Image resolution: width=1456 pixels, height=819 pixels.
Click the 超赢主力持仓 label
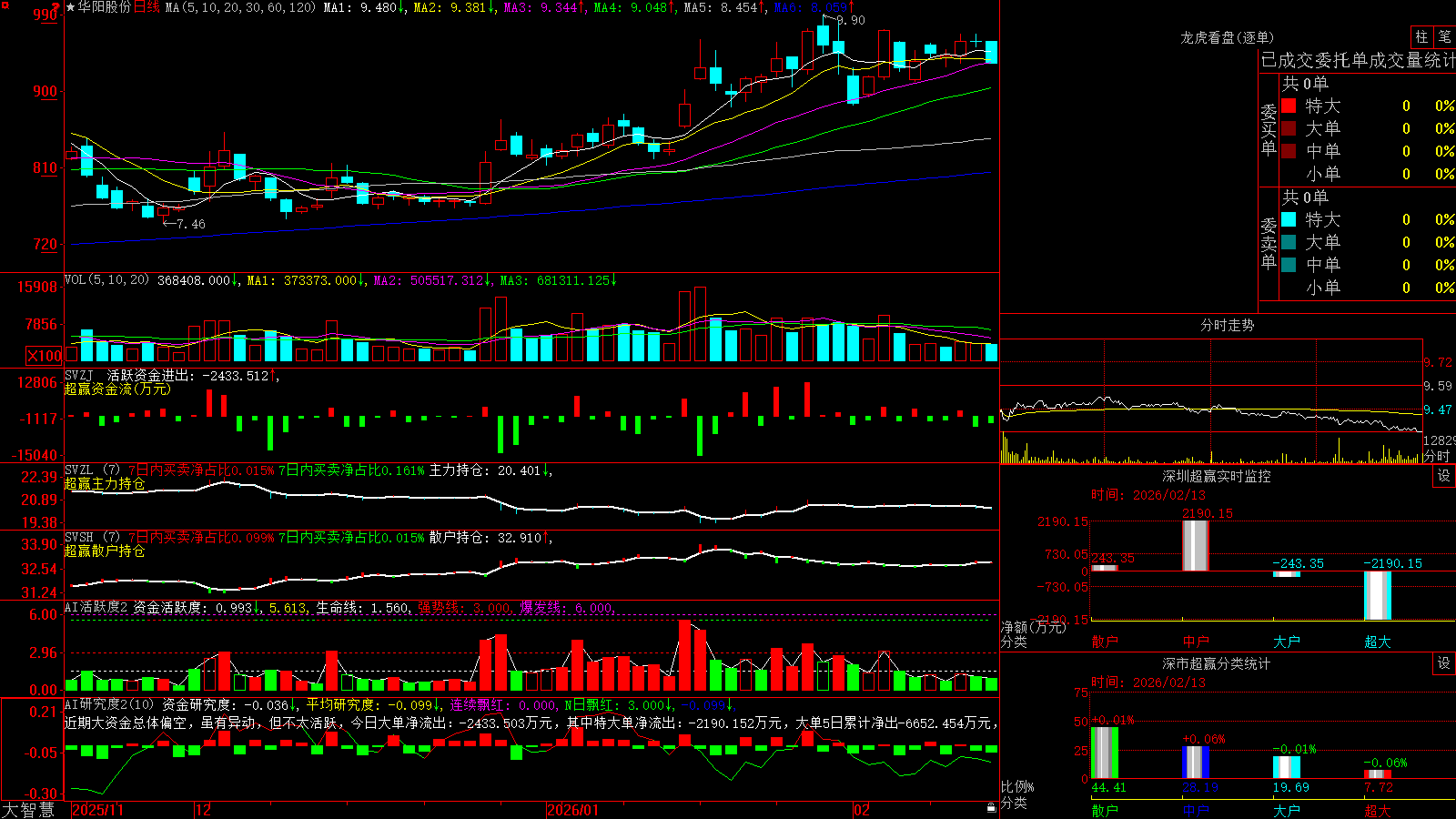105,483
